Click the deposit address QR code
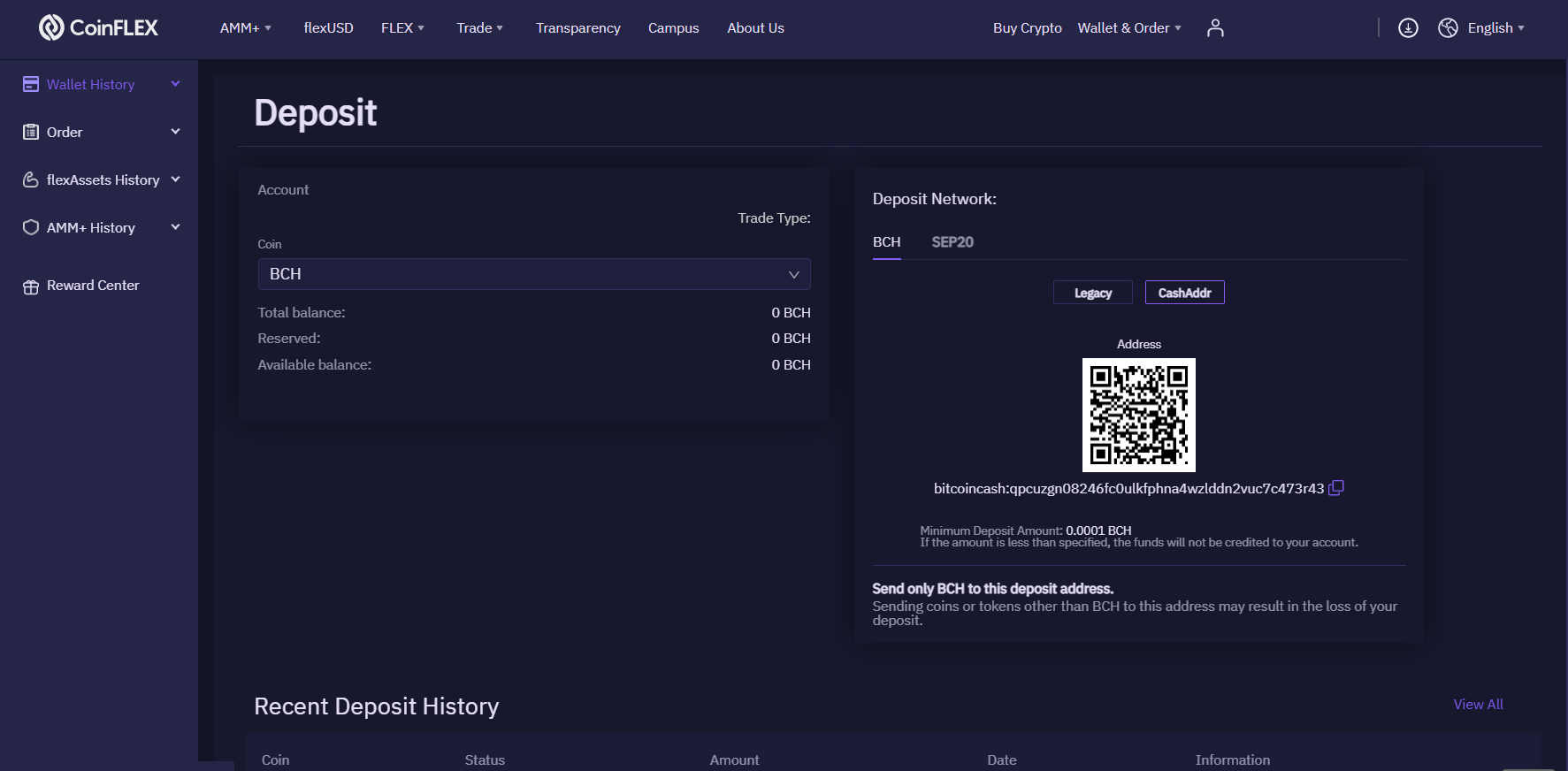Image resolution: width=1568 pixels, height=771 pixels. coord(1138,415)
